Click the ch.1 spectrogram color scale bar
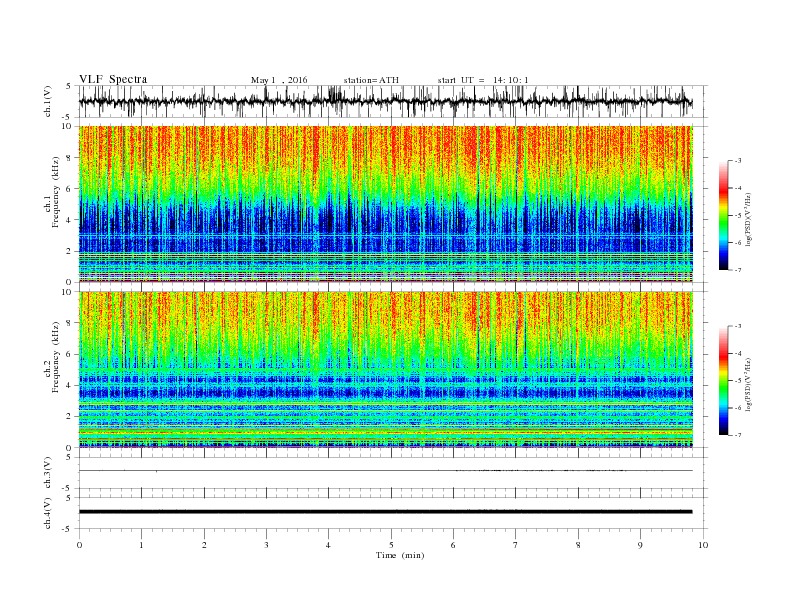 (723, 215)
